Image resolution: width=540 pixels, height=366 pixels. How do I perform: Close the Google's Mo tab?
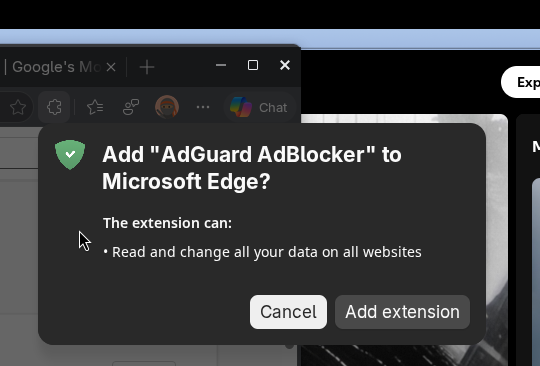111,67
